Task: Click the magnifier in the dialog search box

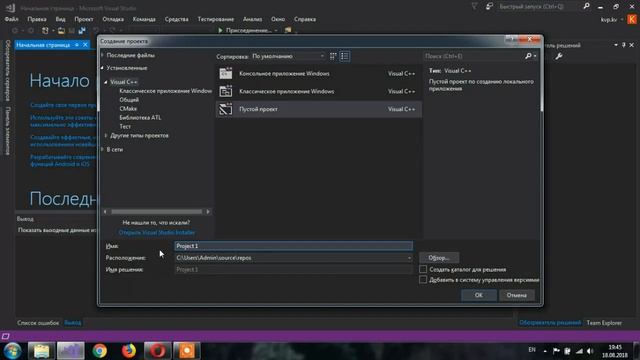Action: [x=528, y=56]
